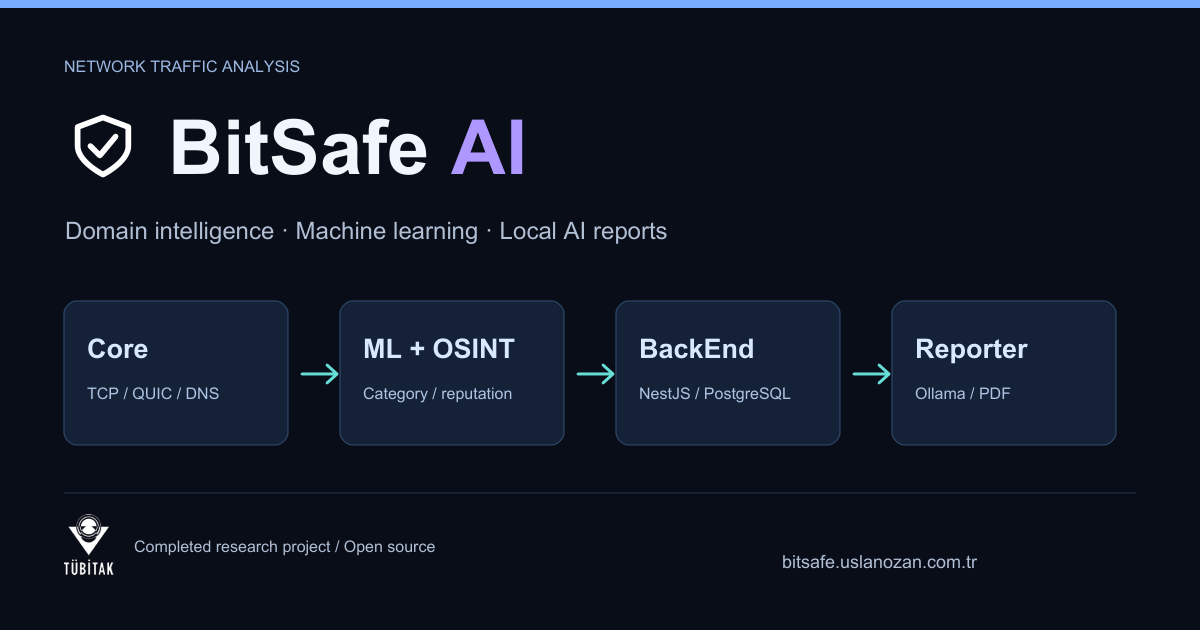Click "NestJS / PostgreSQL" text
Viewport: 1200px width, 630px height.
tap(715, 394)
